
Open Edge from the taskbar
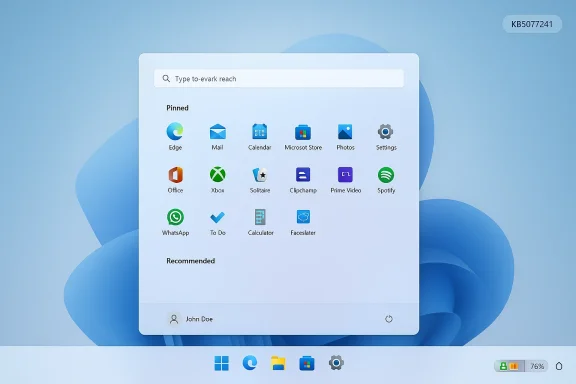point(250,363)
